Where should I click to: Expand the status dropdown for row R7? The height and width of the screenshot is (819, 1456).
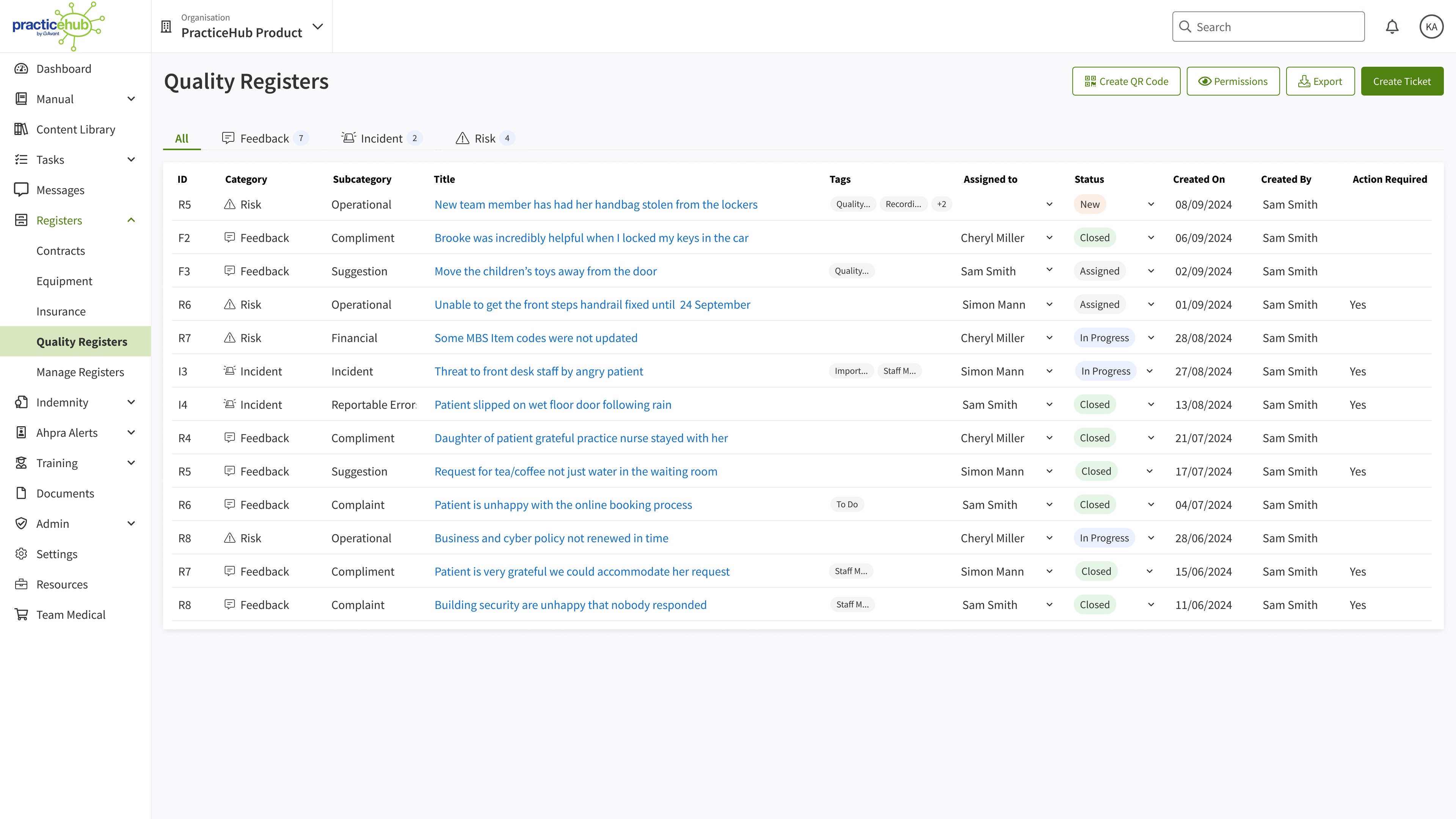pyautogui.click(x=1152, y=337)
